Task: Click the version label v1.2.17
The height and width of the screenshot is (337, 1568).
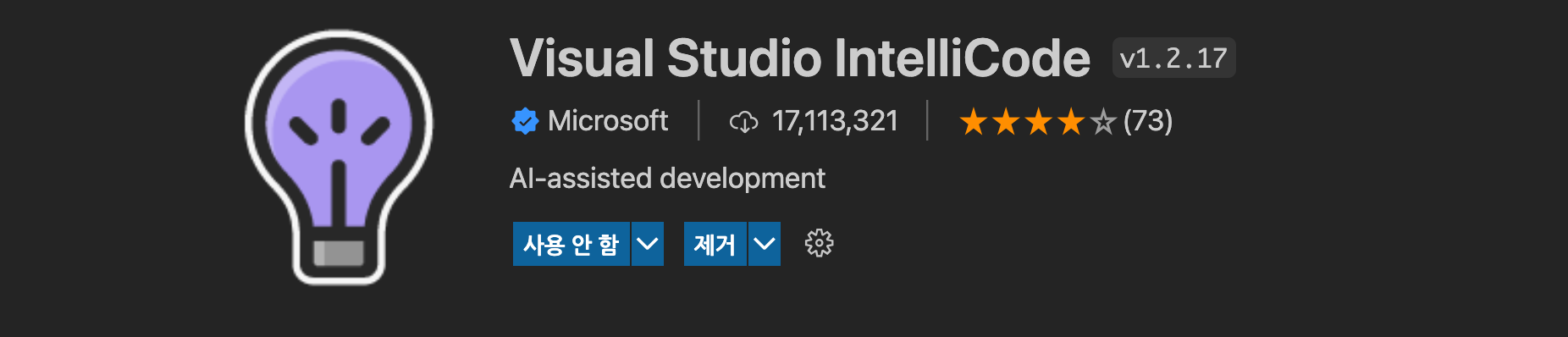Action: click(x=1173, y=58)
